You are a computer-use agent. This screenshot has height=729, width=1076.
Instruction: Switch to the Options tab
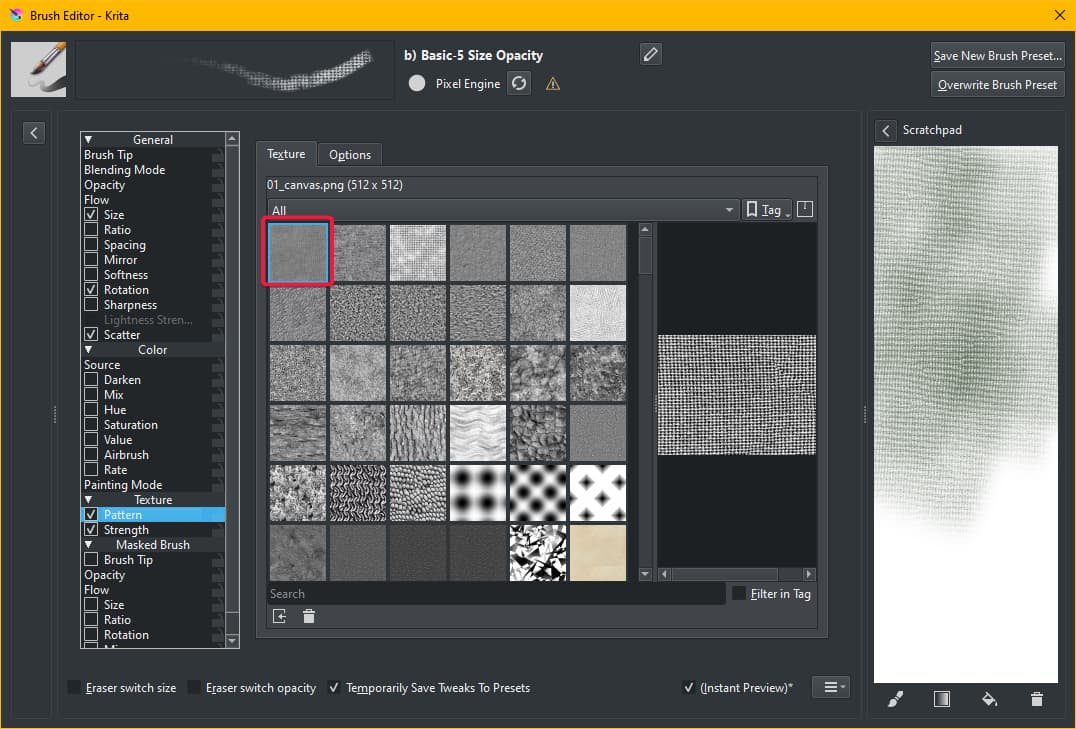pyautogui.click(x=350, y=154)
